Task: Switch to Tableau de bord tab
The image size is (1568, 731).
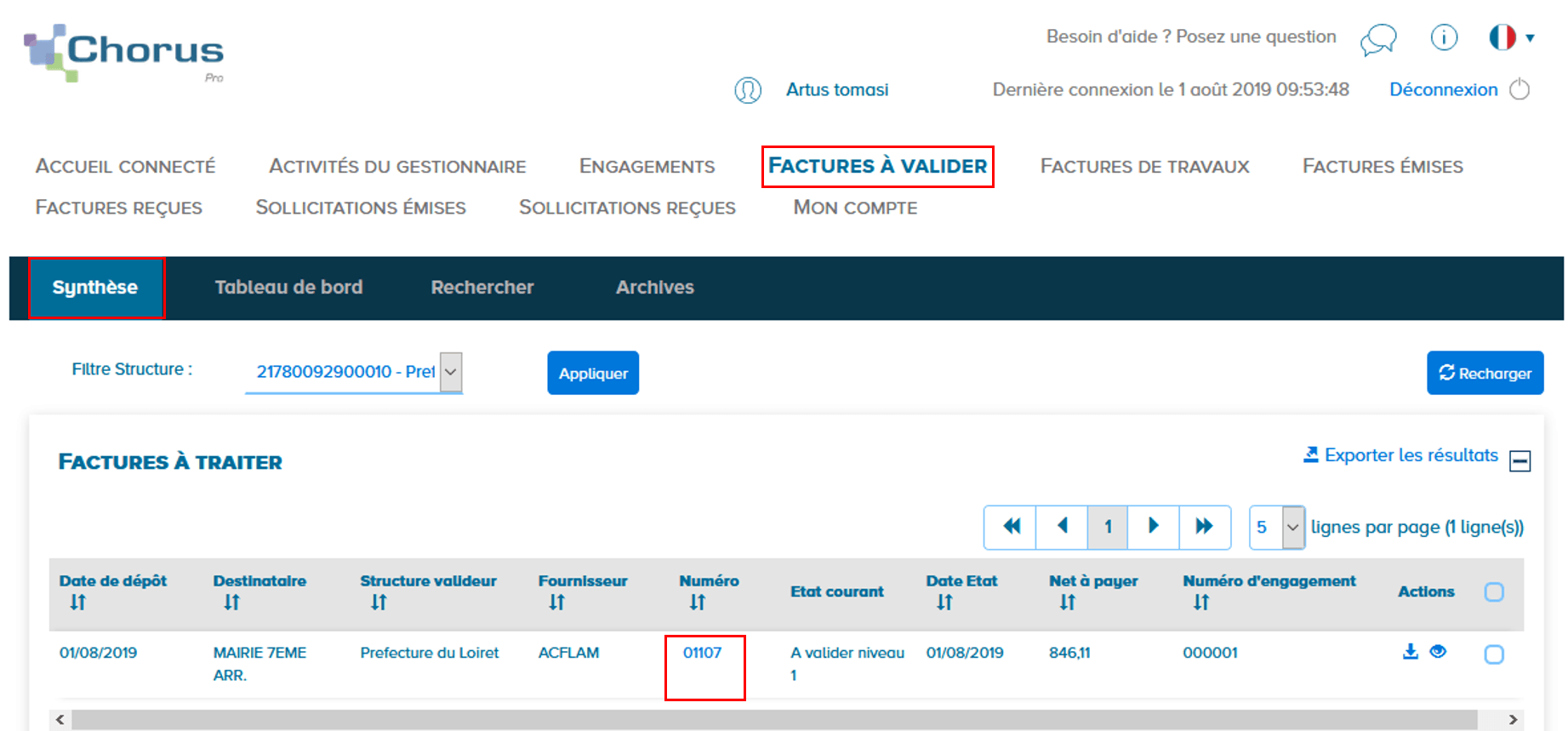Action: pyautogui.click(x=288, y=288)
